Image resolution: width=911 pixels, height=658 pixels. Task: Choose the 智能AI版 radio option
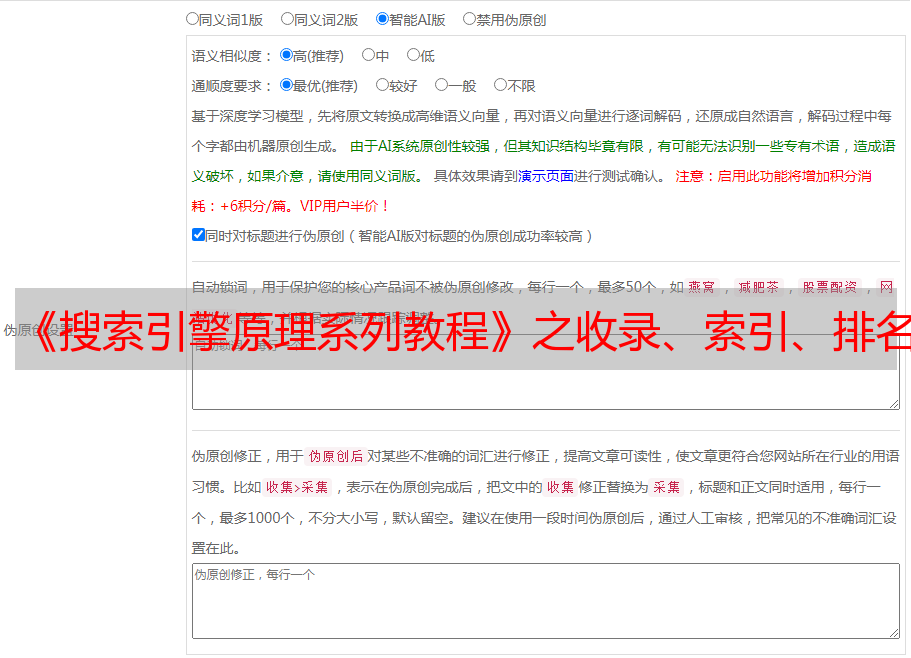point(382,19)
